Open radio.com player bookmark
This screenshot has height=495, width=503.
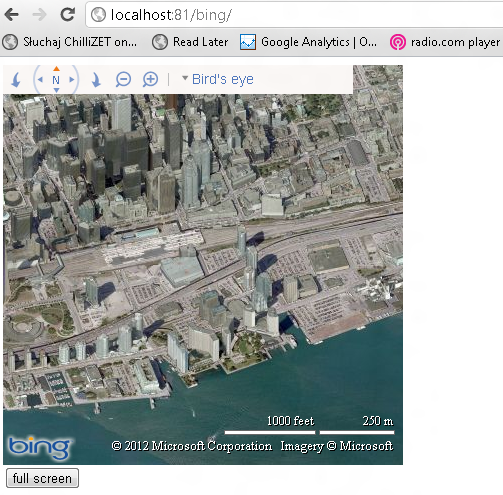pos(445,42)
